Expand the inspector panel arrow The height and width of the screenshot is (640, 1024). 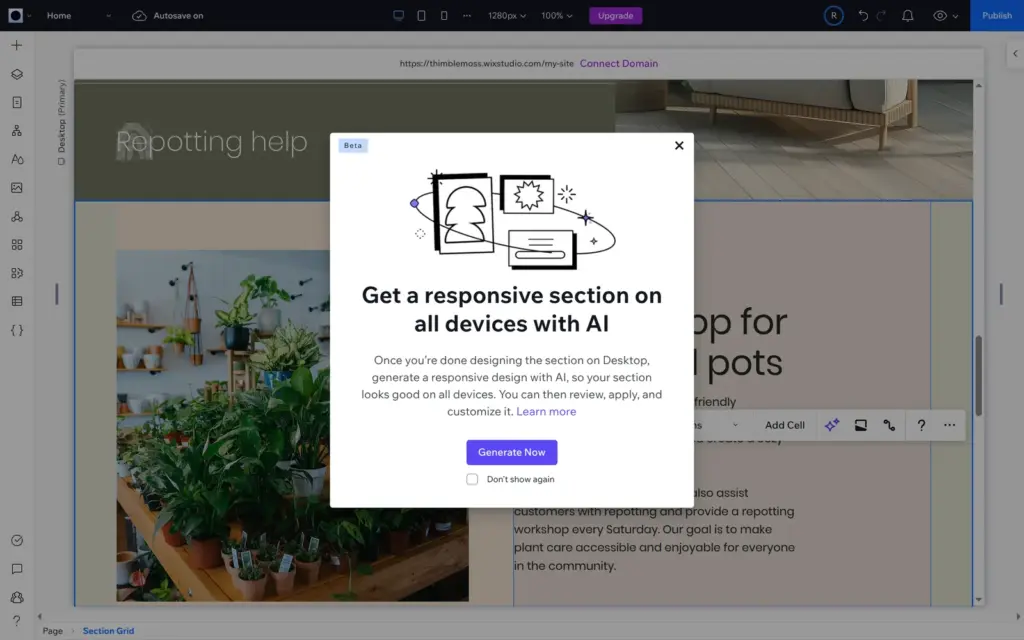click(x=1015, y=54)
